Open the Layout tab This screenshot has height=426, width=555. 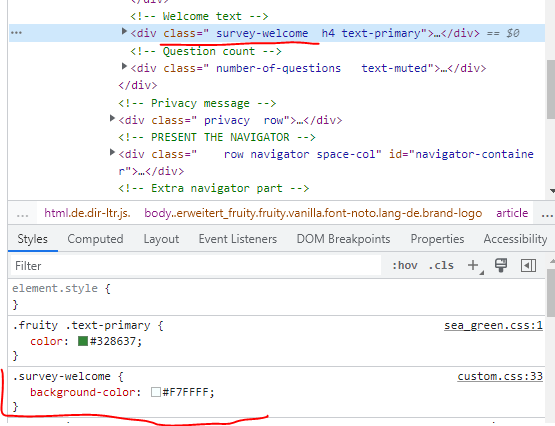click(161, 239)
